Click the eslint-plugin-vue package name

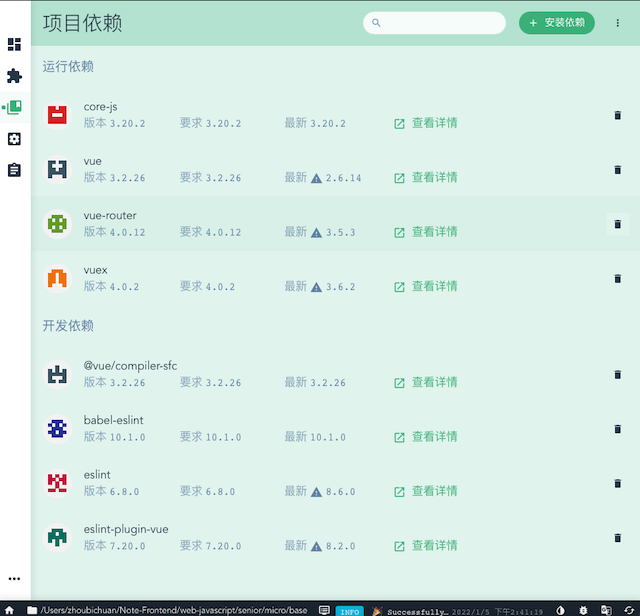[x=126, y=529]
